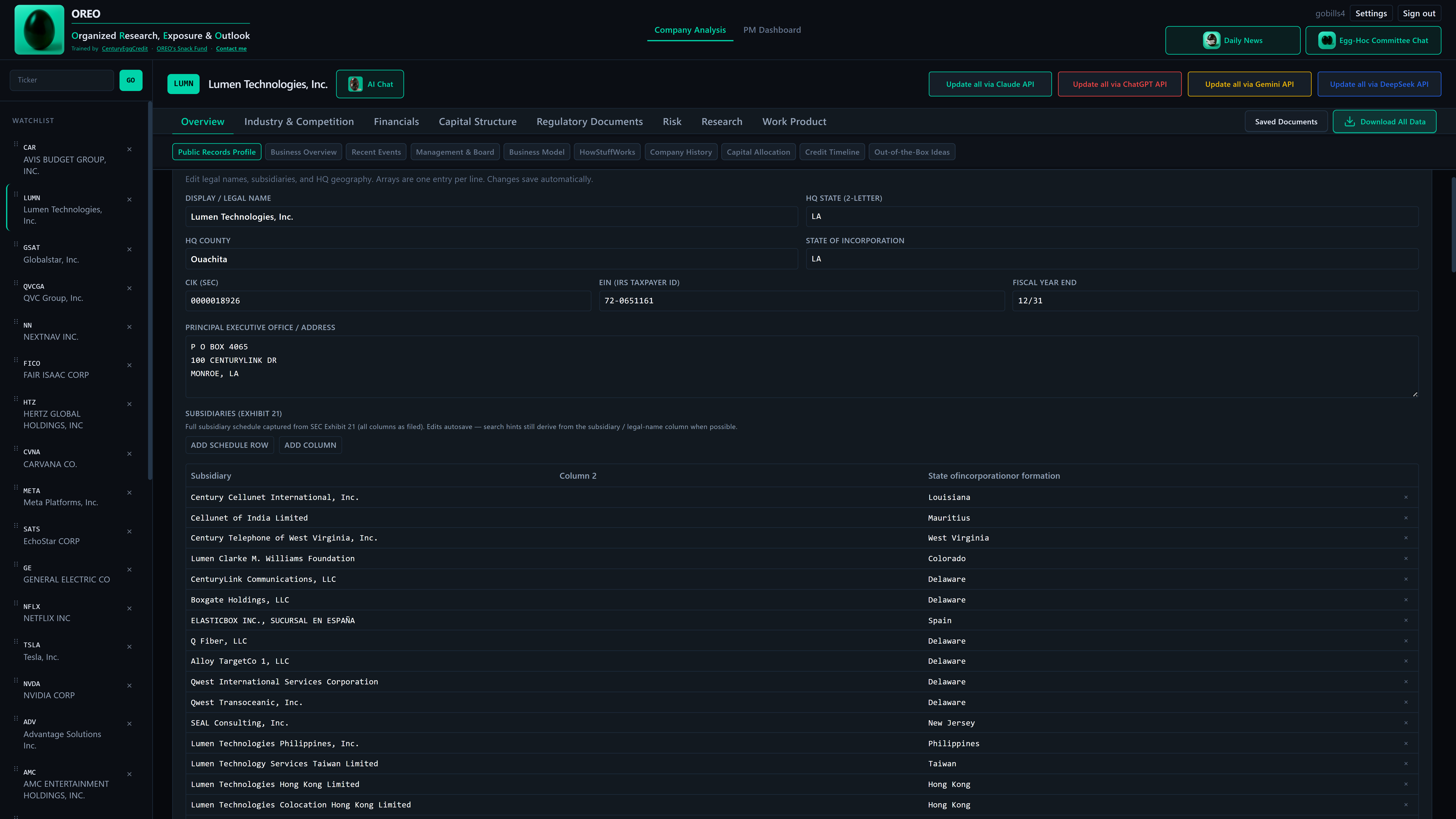This screenshot has width=1456, height=819.
Task: Focus the Ticker search field
Action: pos(62,80)
